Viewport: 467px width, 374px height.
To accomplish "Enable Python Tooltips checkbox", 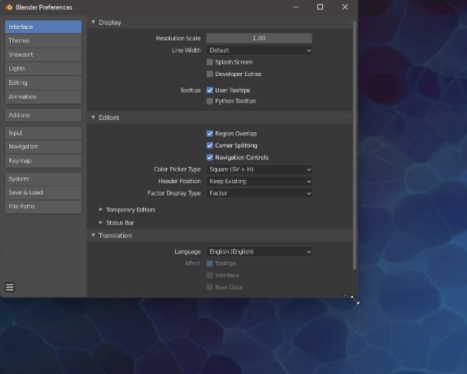I will (210, 101).
